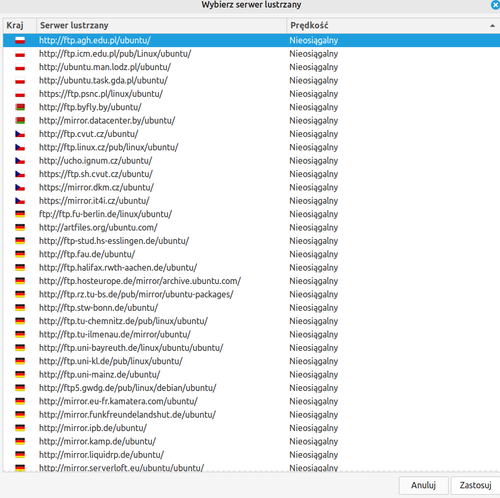
Task: Click German flag beside ftp.stw-bonn.de
Action: point(20,307)
